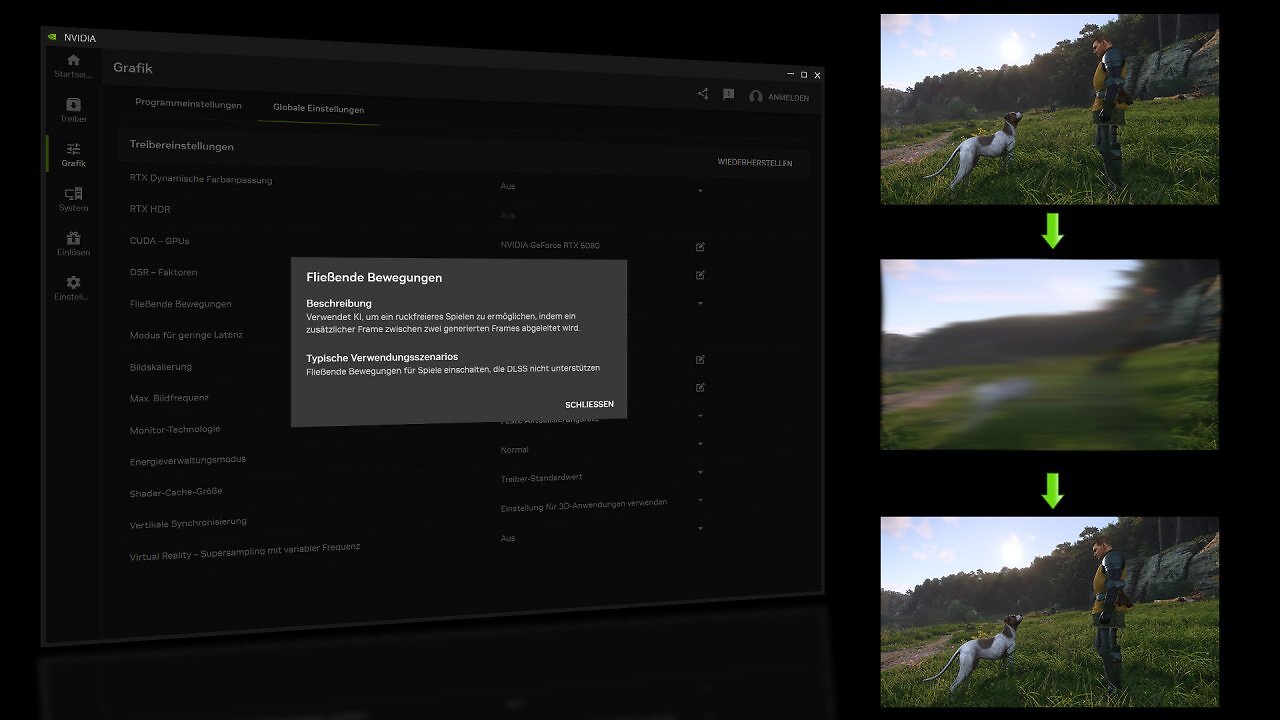This screenshot has height=720, width=1280.
Task: Expand Fließende Bewegungen dropdown arrow
Action: (x=700, y=303)
